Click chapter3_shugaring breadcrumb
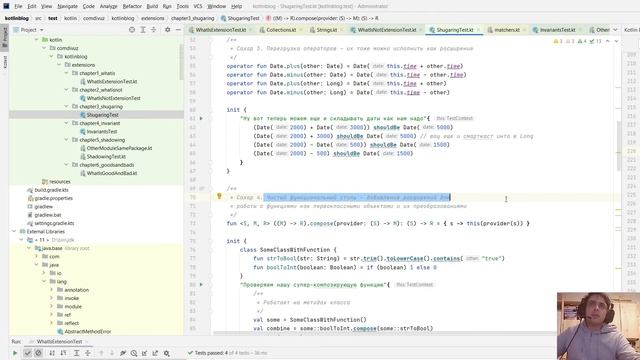The width and height of the screenshot is (640, 360). 192,18
